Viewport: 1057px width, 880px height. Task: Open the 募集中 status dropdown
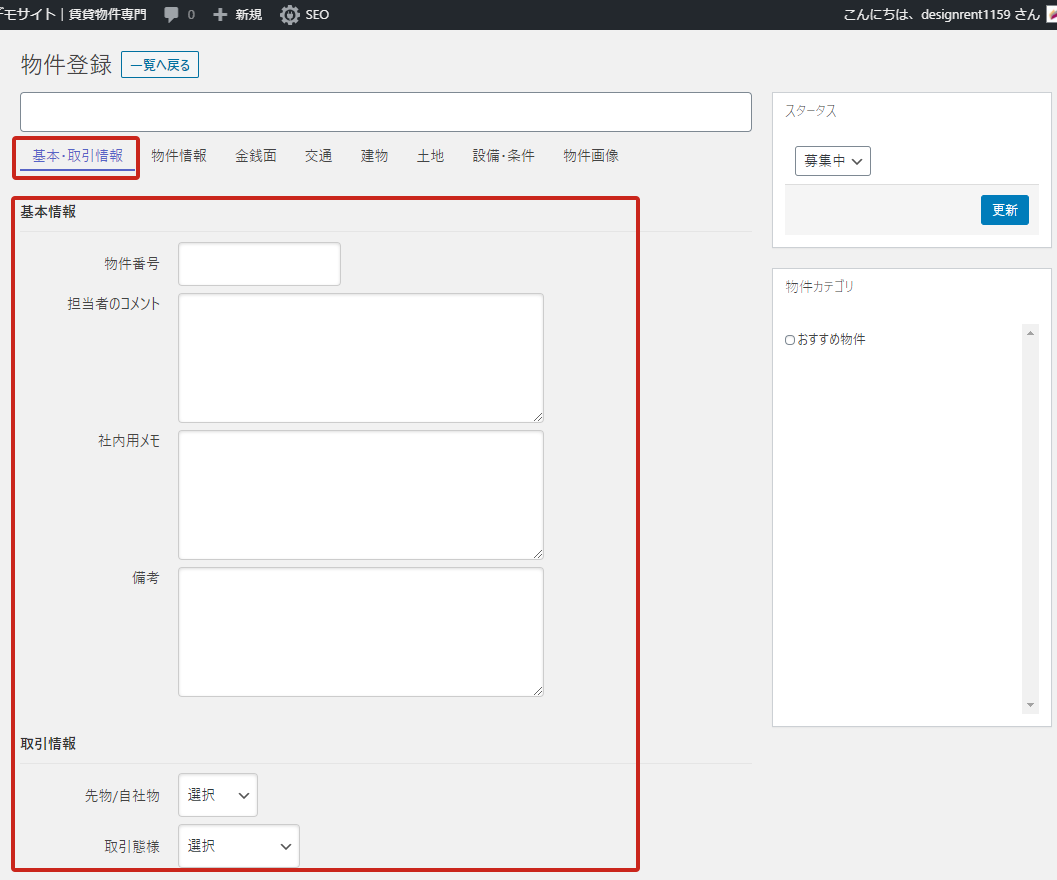[832, 161]
